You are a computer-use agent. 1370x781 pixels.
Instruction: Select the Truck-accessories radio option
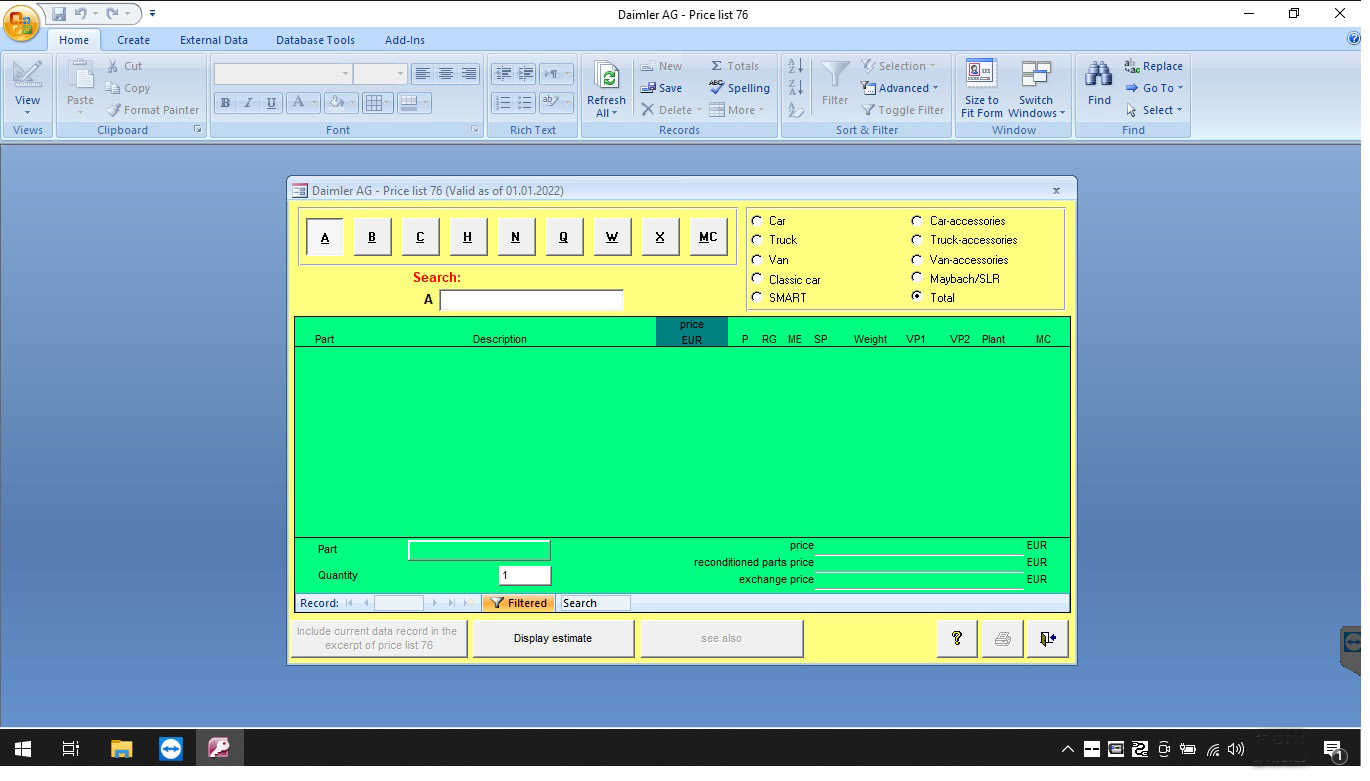(916, 240)
